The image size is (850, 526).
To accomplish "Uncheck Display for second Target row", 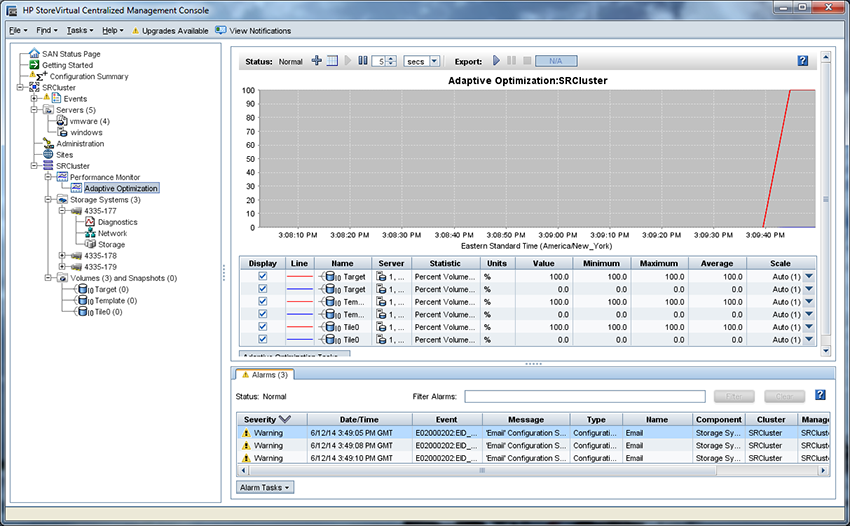I will (x=262, y=289).
